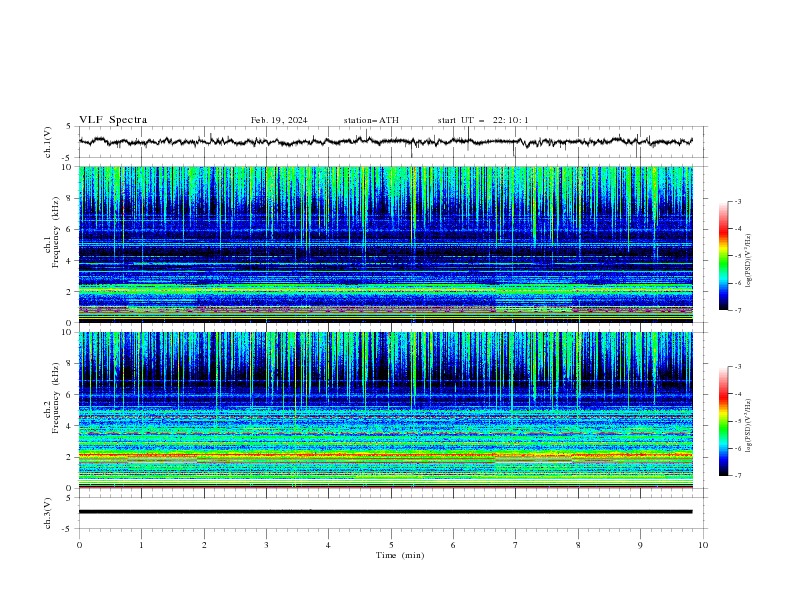This screenshot has height=612, width=792.
Task: Click the "Time (min)" axis title
Action: pos(400,555)
